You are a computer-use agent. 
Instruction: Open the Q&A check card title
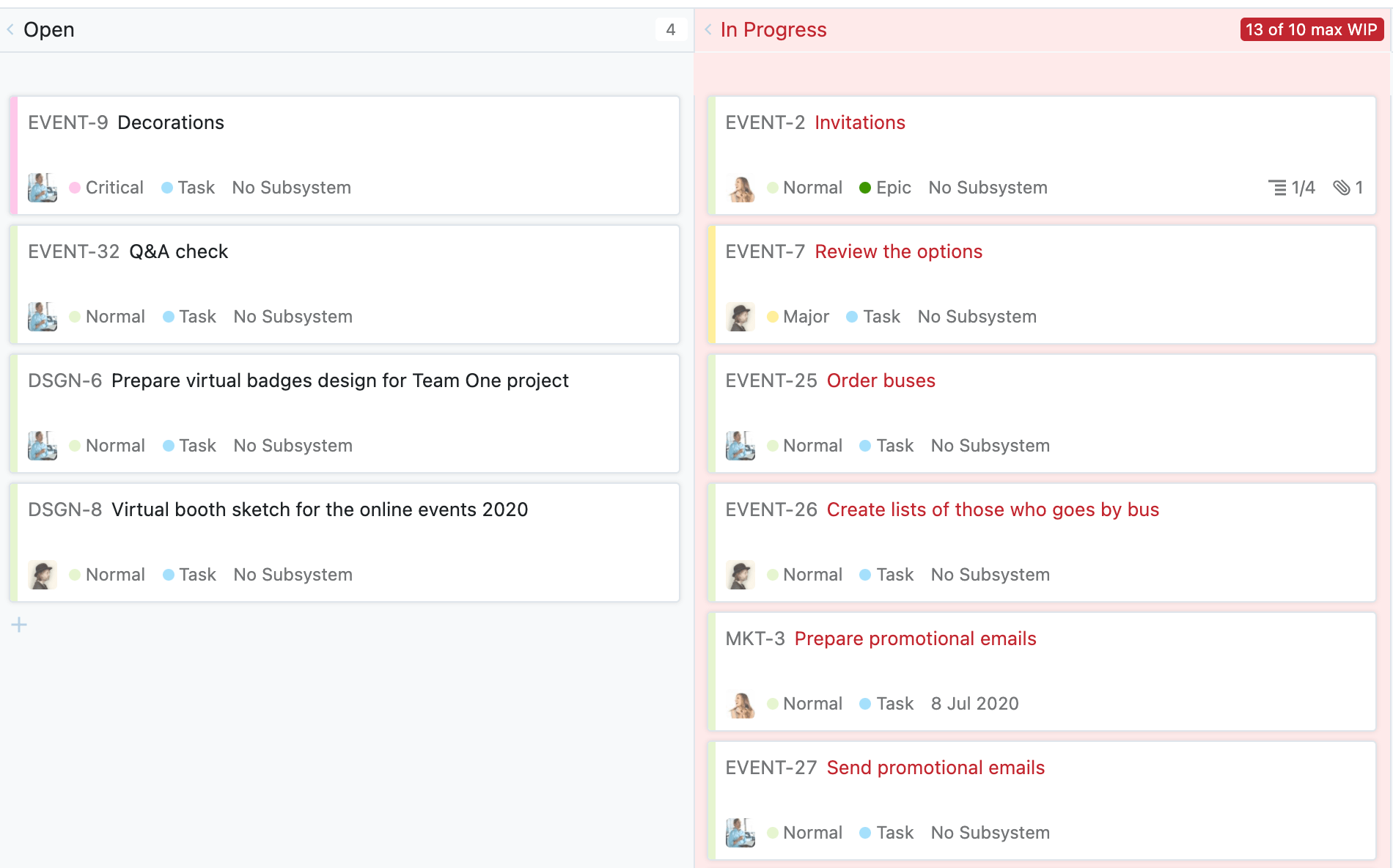point(178,251)
